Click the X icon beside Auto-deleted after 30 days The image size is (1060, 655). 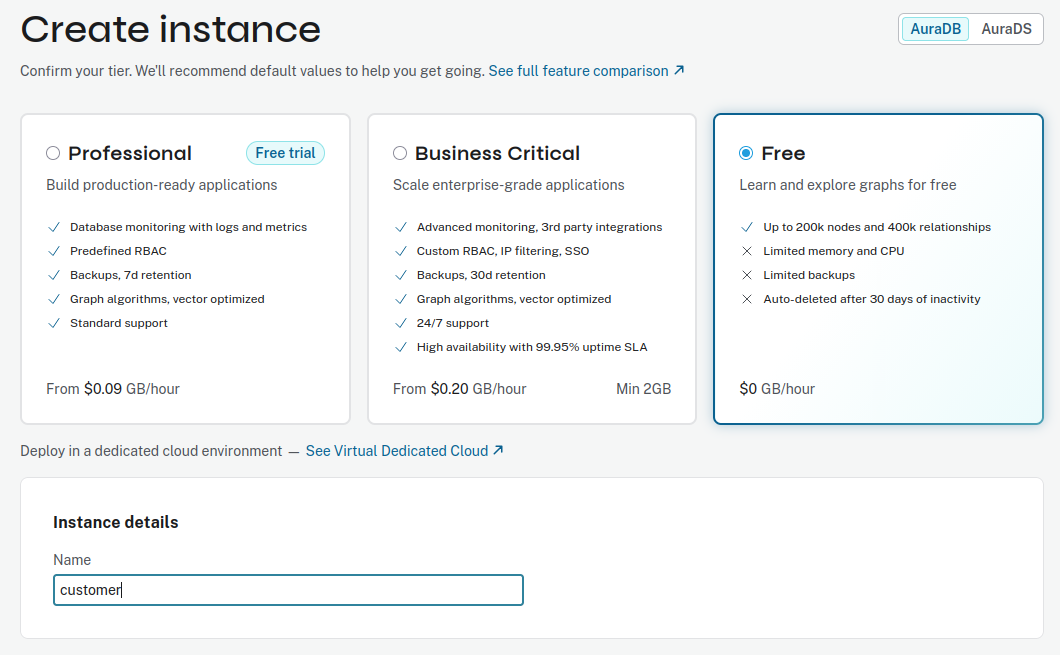[746, 299]
